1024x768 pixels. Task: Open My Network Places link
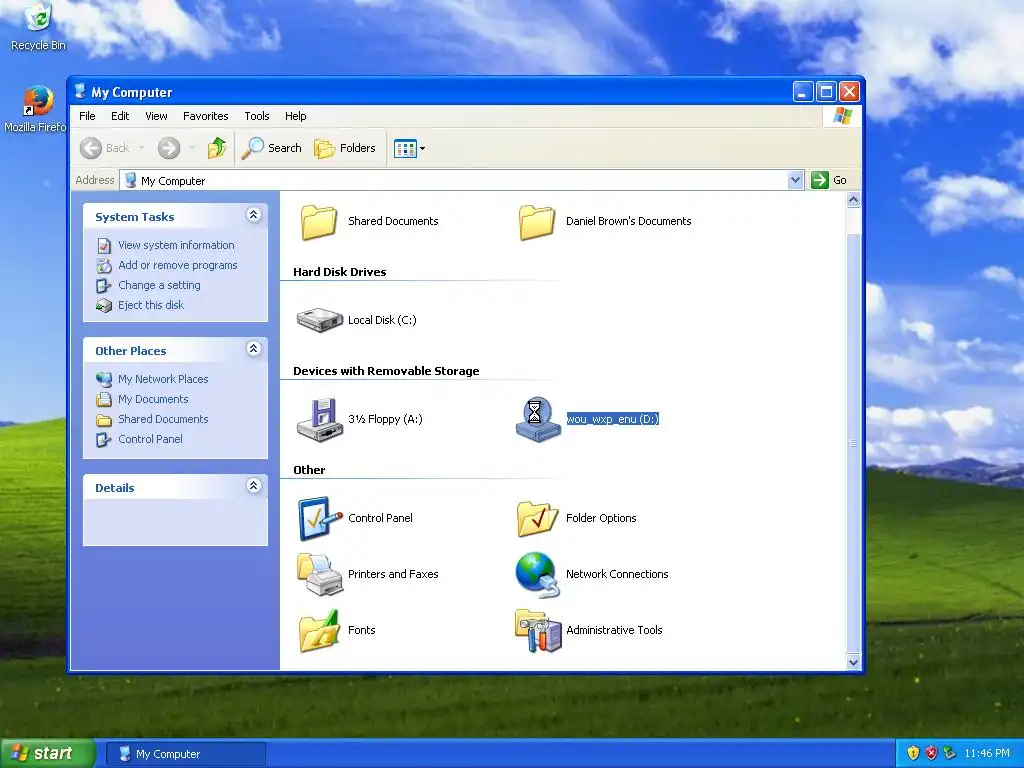[x=163, y=379]
